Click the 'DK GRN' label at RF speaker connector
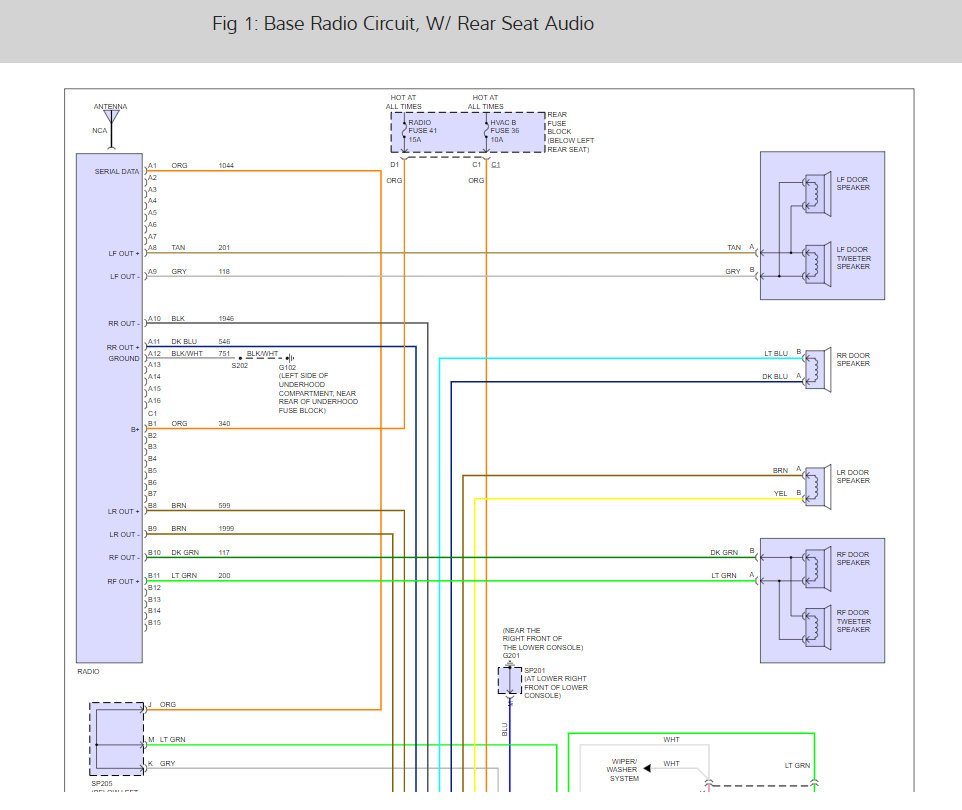 point(724,552)
